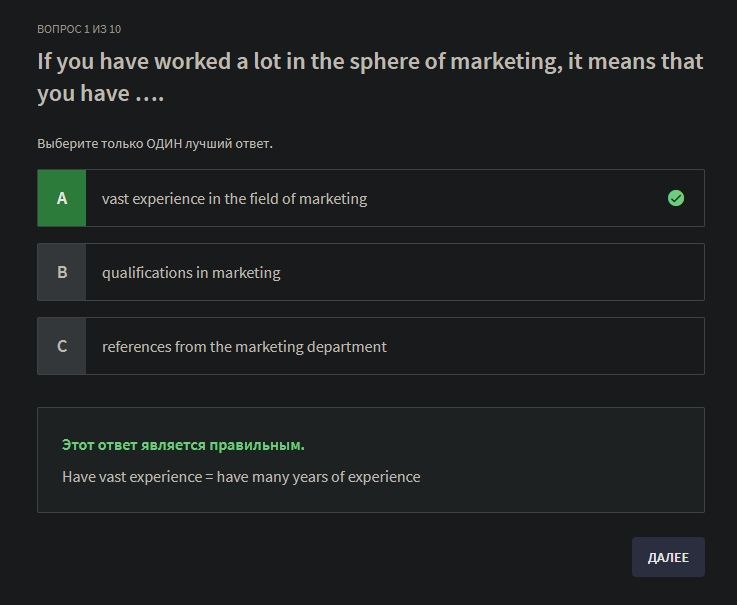
Task: Select answer "vast experience in the field of marketing"
Action: coord(234,199)
